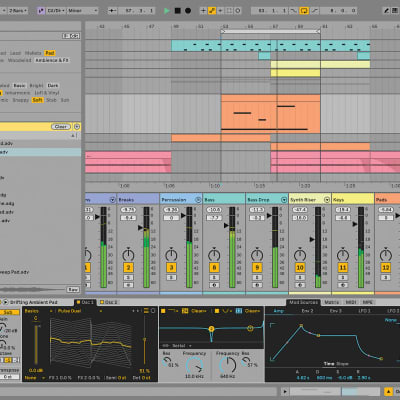
Task: Click the Bass Drop track pan knob
Action: (x=257, y=255)
